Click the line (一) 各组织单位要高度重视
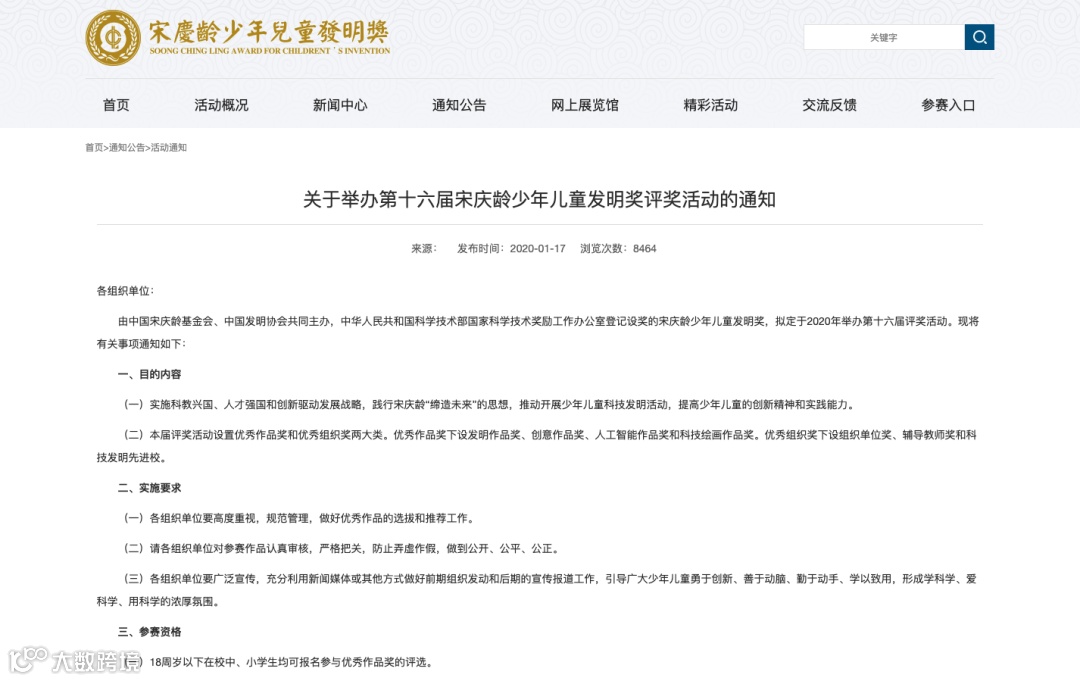 coord(300,518)
